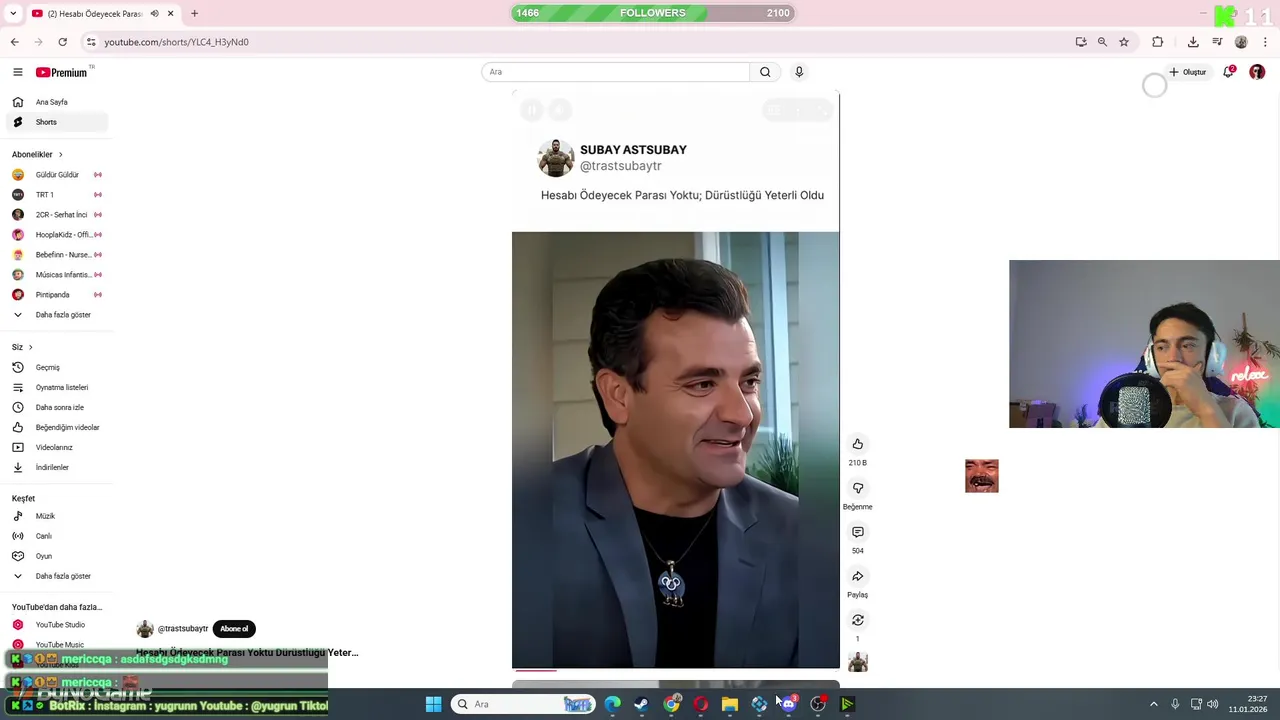Open Güldür Güldür subscription channel
The width and height of the screenshot is (1280, 720).
tap(56, 175)
